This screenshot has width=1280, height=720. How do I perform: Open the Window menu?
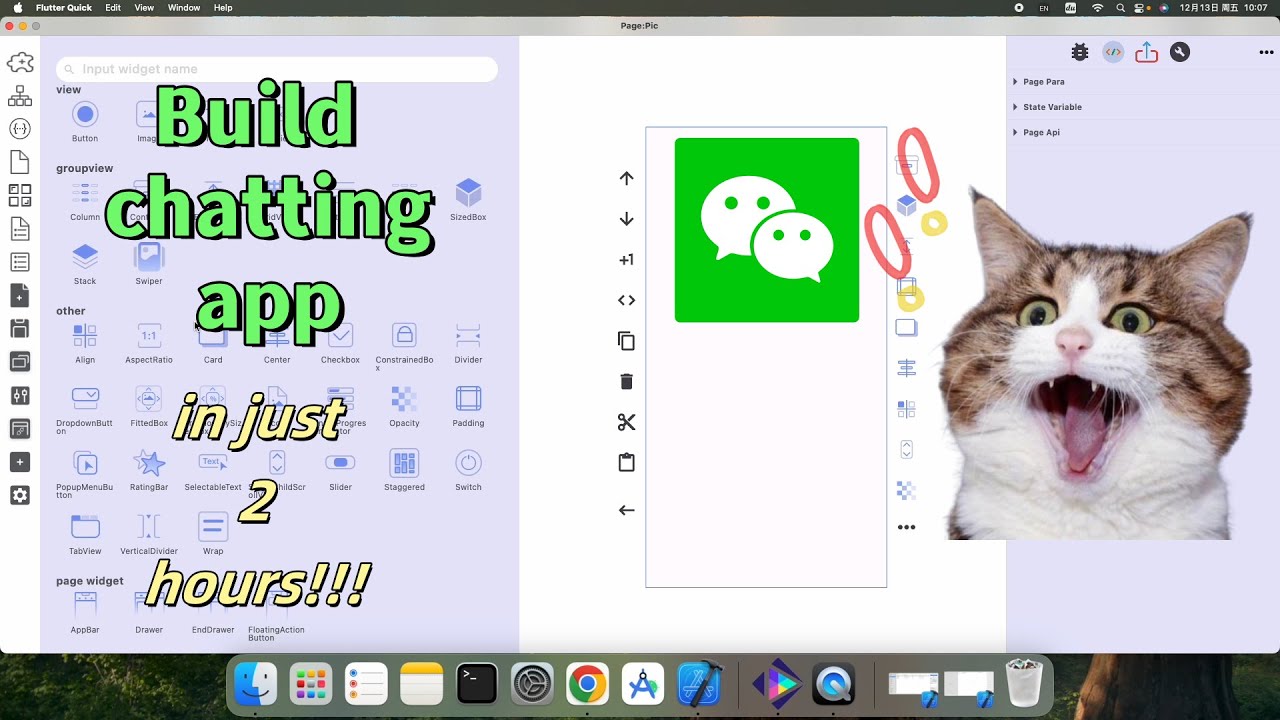pos(184,8)
